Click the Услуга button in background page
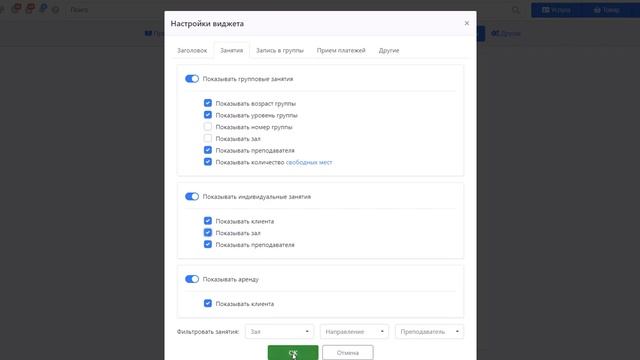 [x=556, y=10]
